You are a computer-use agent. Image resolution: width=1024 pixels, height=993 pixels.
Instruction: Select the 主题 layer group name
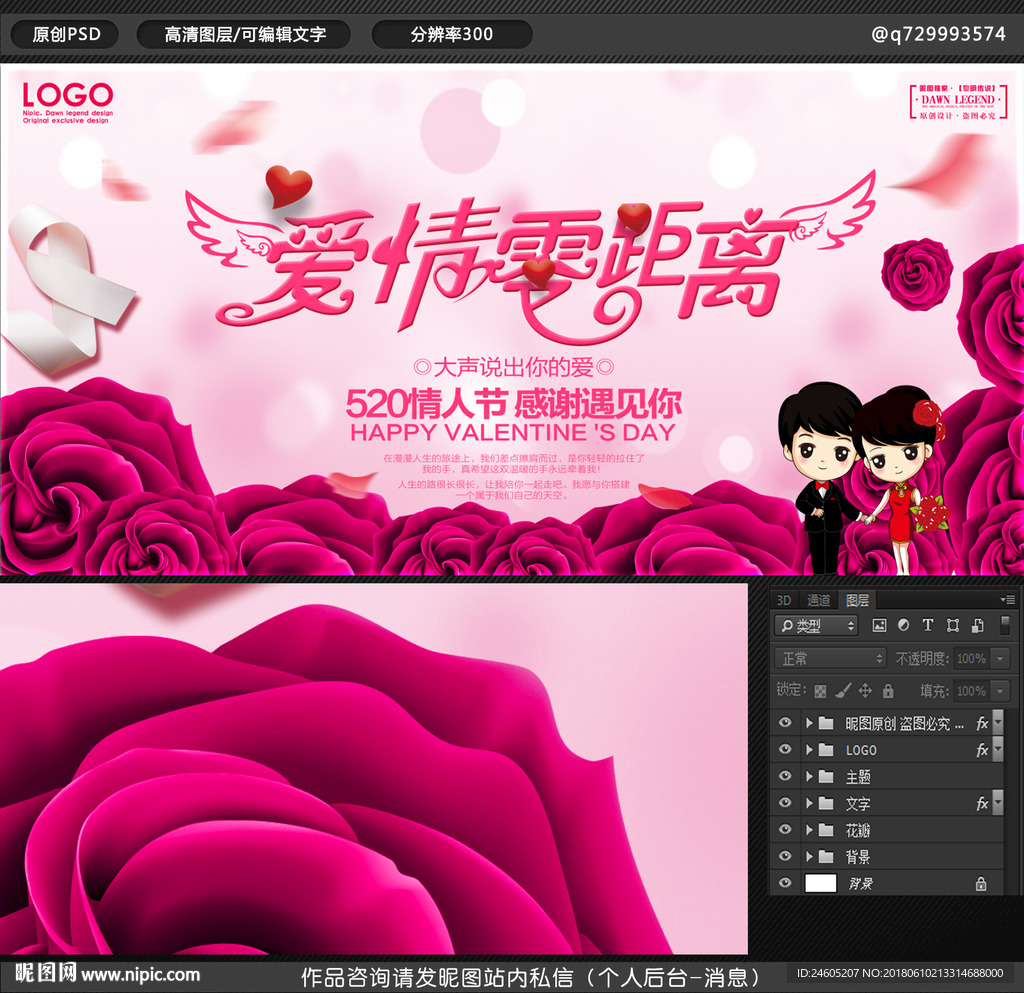[858, 777]
